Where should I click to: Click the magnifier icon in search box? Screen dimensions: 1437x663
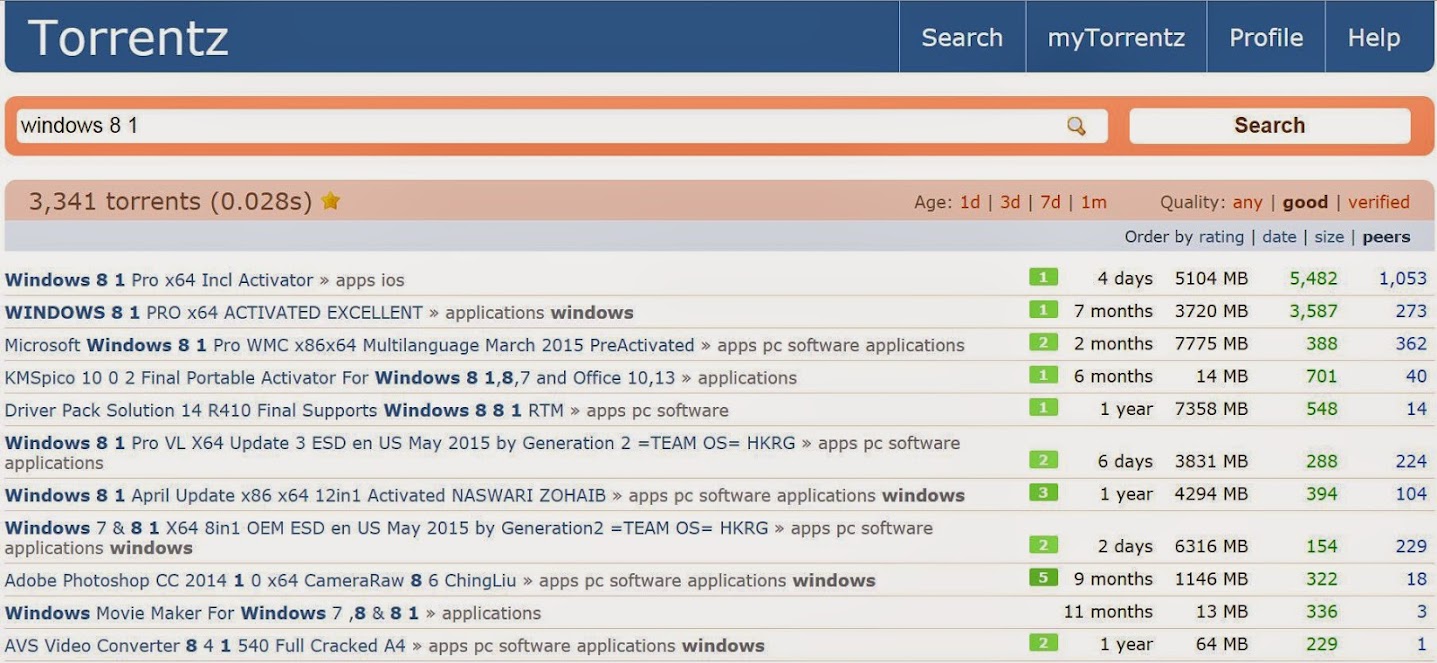pos(1076,126)
